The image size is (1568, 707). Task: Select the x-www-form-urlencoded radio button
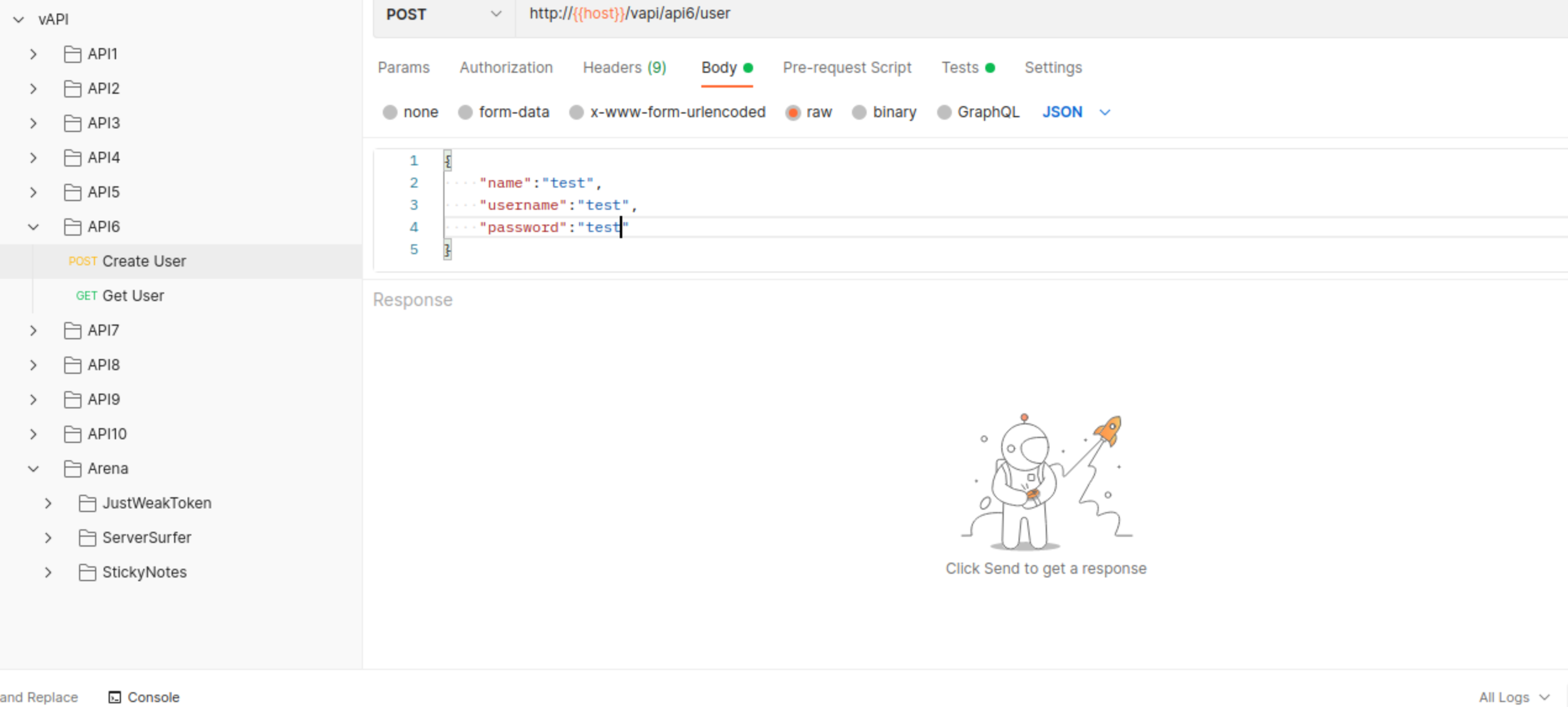577,112
